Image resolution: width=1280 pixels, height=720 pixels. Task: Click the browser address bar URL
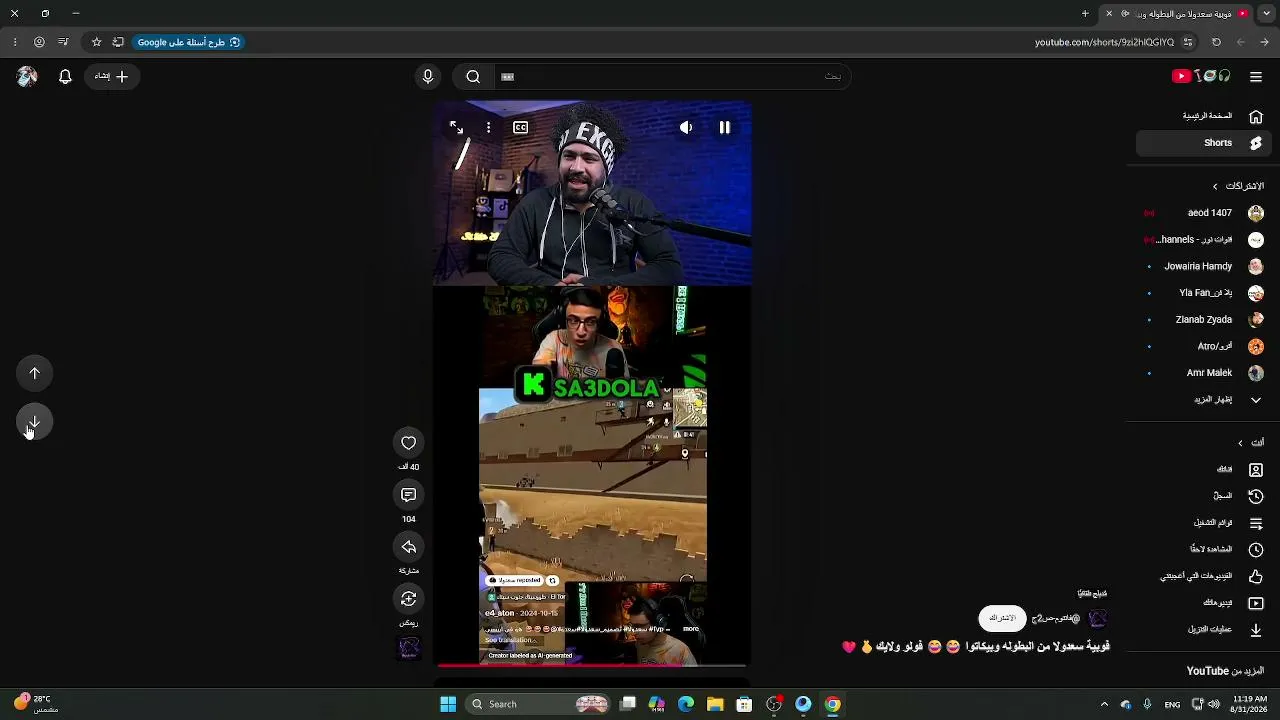(1104, 42)
